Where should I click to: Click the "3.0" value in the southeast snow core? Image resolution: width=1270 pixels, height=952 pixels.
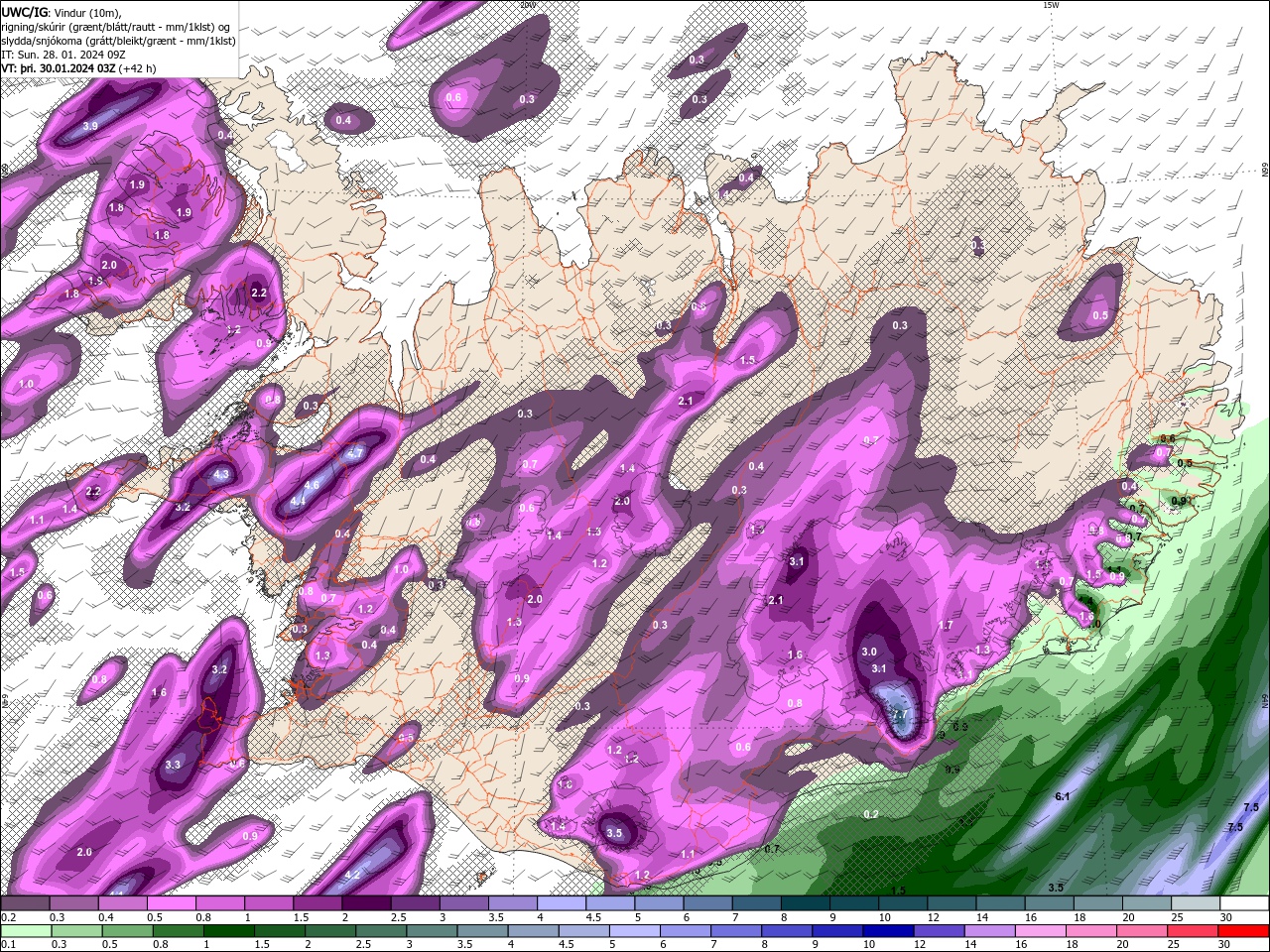pos(869,652)
